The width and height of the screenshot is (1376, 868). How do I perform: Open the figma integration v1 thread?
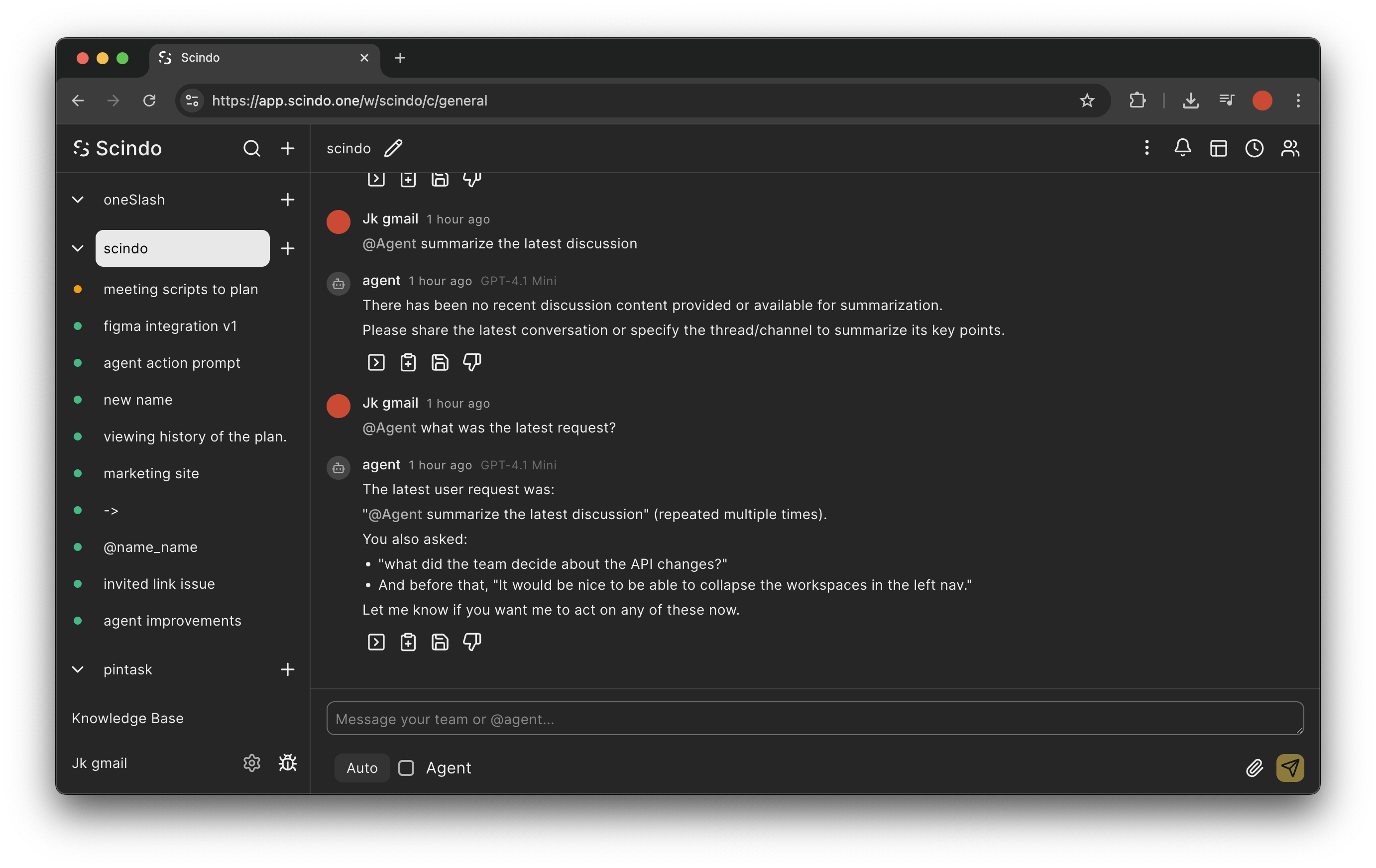click(170, 325)
